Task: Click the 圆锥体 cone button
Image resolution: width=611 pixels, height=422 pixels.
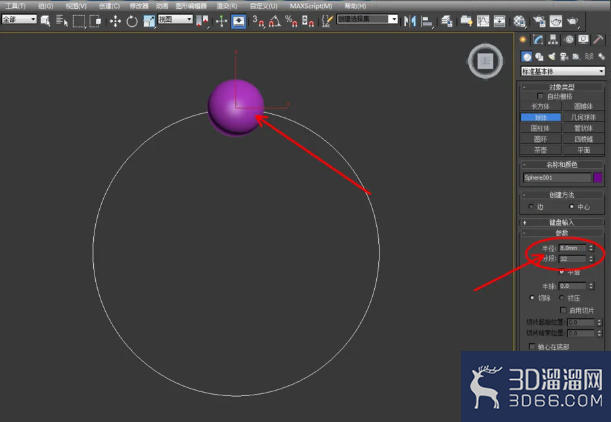Action: pos(583,106)
